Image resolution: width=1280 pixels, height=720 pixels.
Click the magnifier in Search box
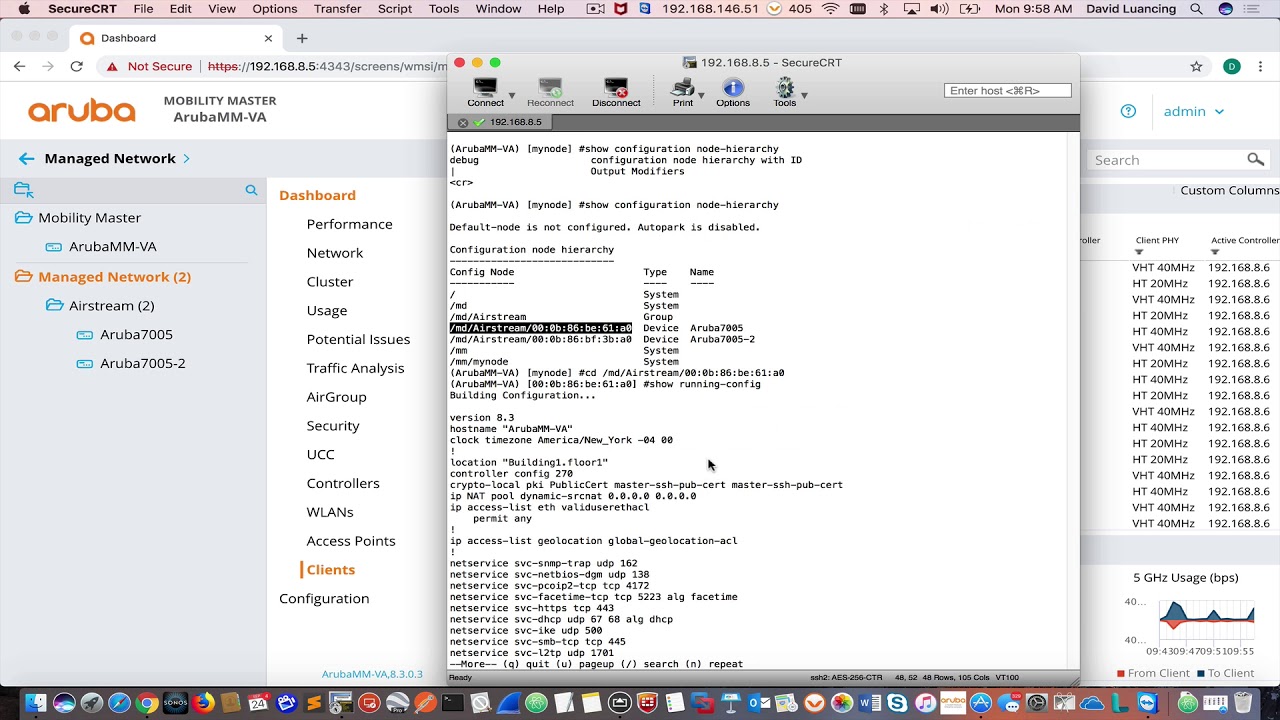[x=1255, y=160]
